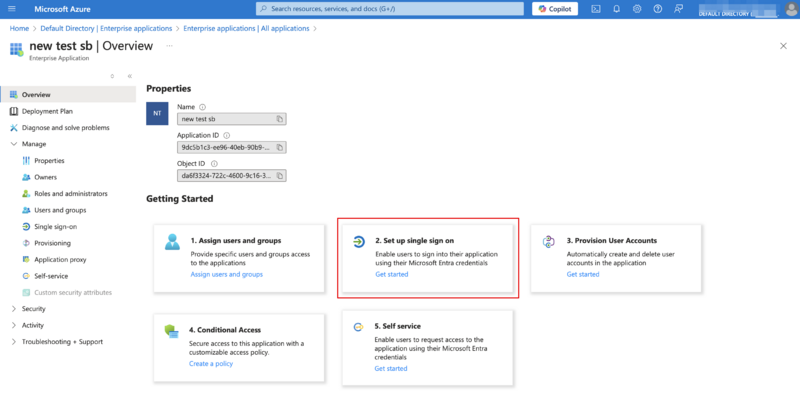
Task: Click the Self service card icon
Action: (x=358, y=327)
